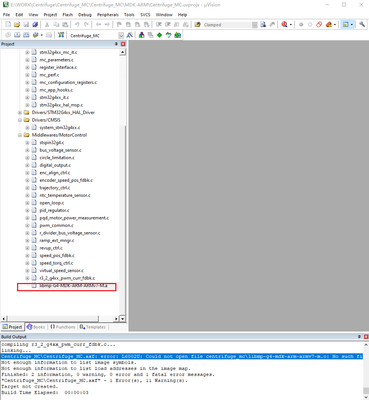Collapse the Middlewares/MotorControl folder
This screenshot has height=400, width=369.
20,135
